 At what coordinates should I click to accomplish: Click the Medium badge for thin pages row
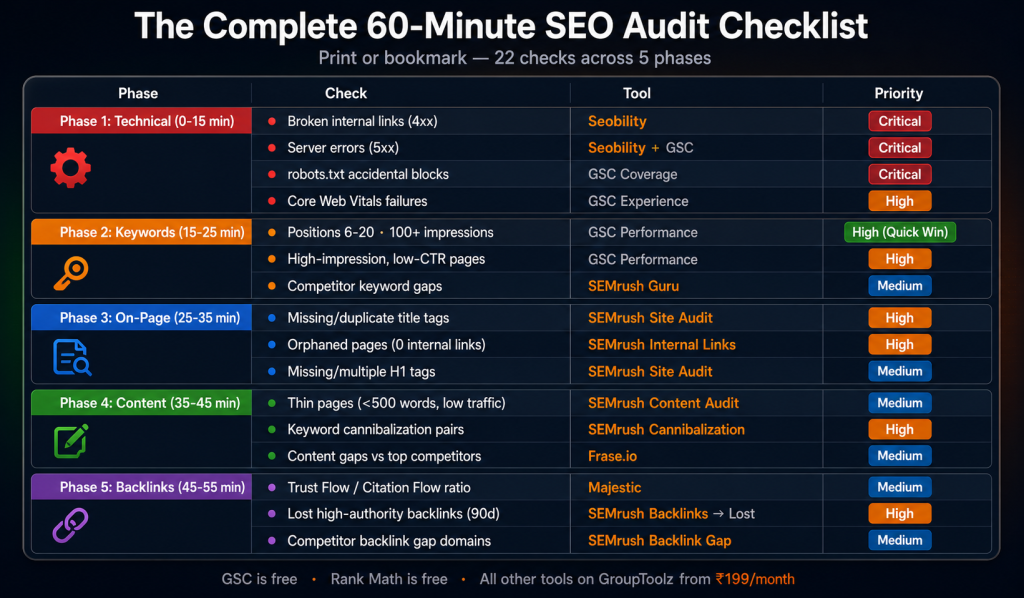900,403
